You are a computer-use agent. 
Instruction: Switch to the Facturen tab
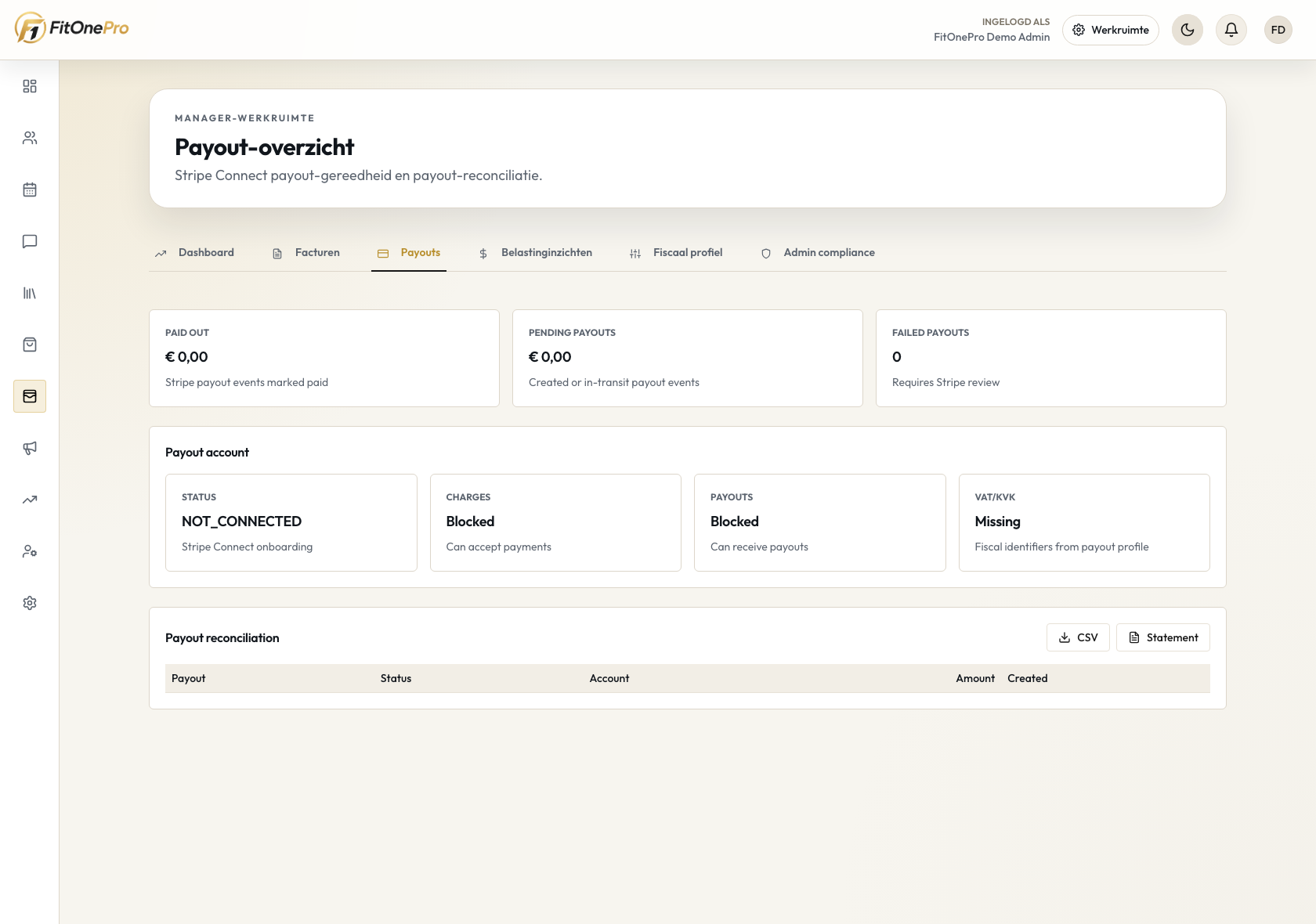tap(305, 253)
